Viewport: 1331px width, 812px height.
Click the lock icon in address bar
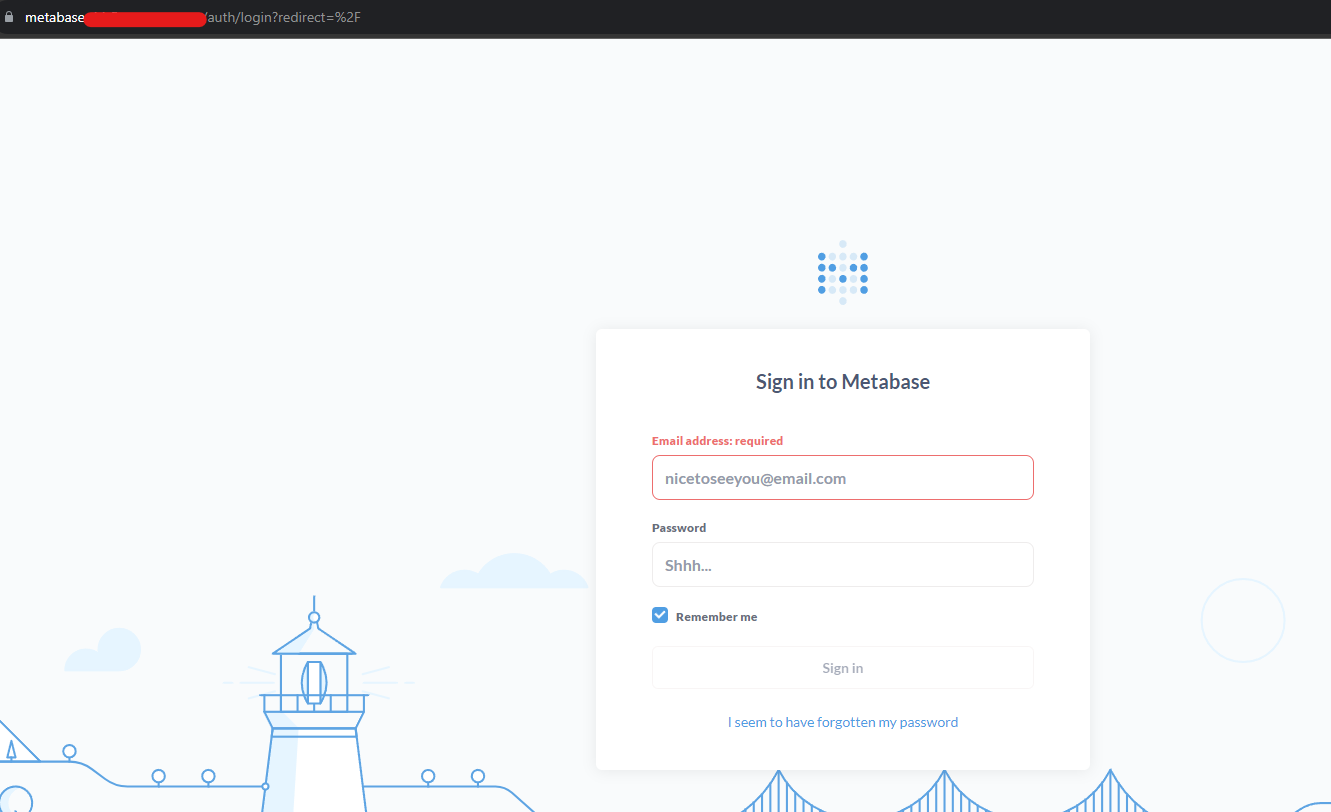(10, 18)
